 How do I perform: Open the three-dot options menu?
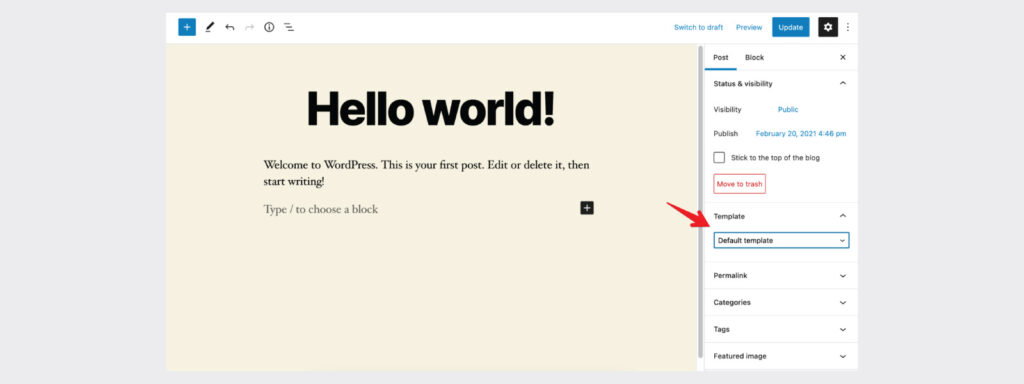(x=848, y=27)
